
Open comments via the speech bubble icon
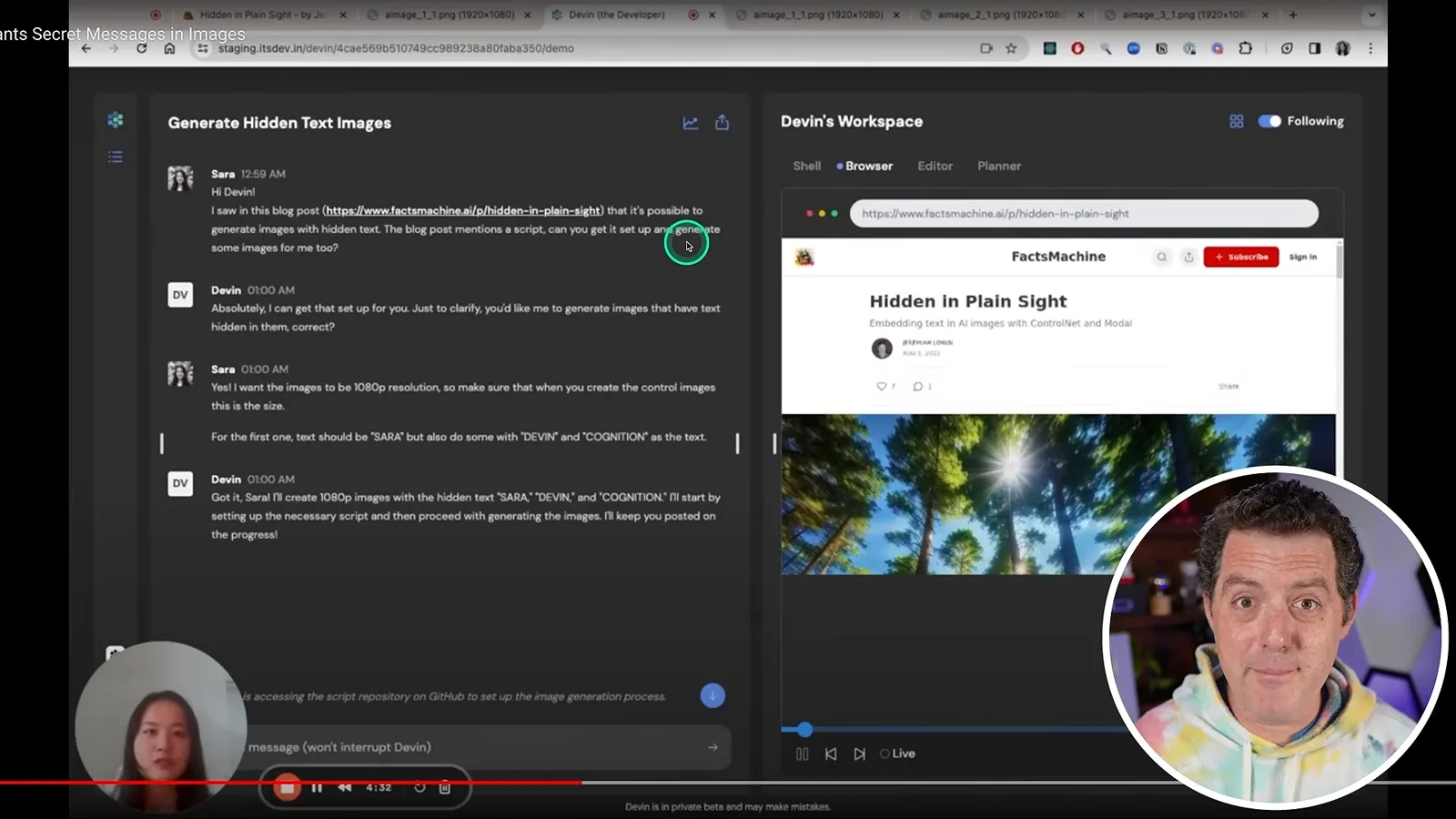(917, 387)
